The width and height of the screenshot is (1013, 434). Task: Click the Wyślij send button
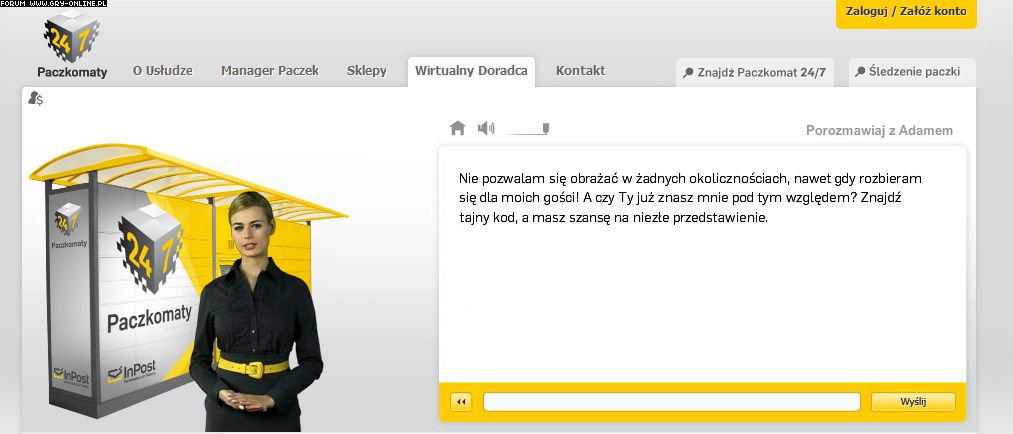click(x=913, y=402)
